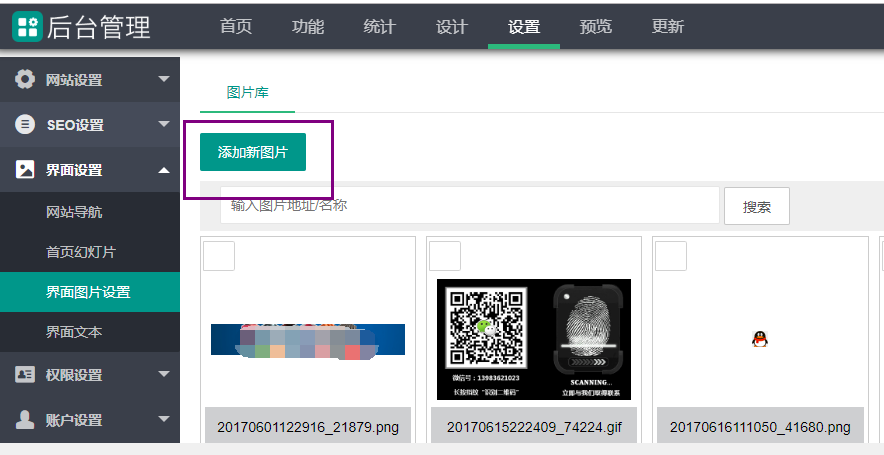Screen dimensions: 884x455
Task: Switch to the 图片库 tab
Action: [247, 92]
